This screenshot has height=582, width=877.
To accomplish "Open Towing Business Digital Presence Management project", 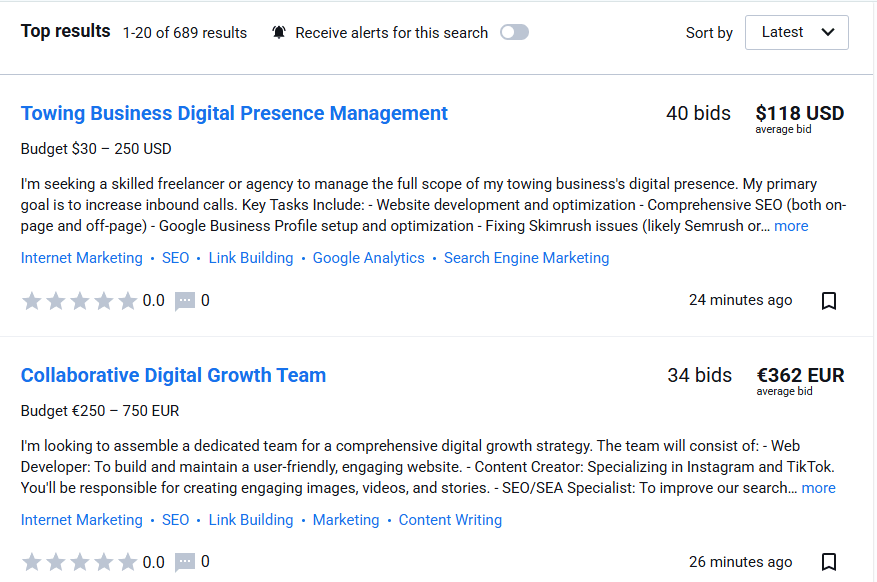I will [234, 113].
